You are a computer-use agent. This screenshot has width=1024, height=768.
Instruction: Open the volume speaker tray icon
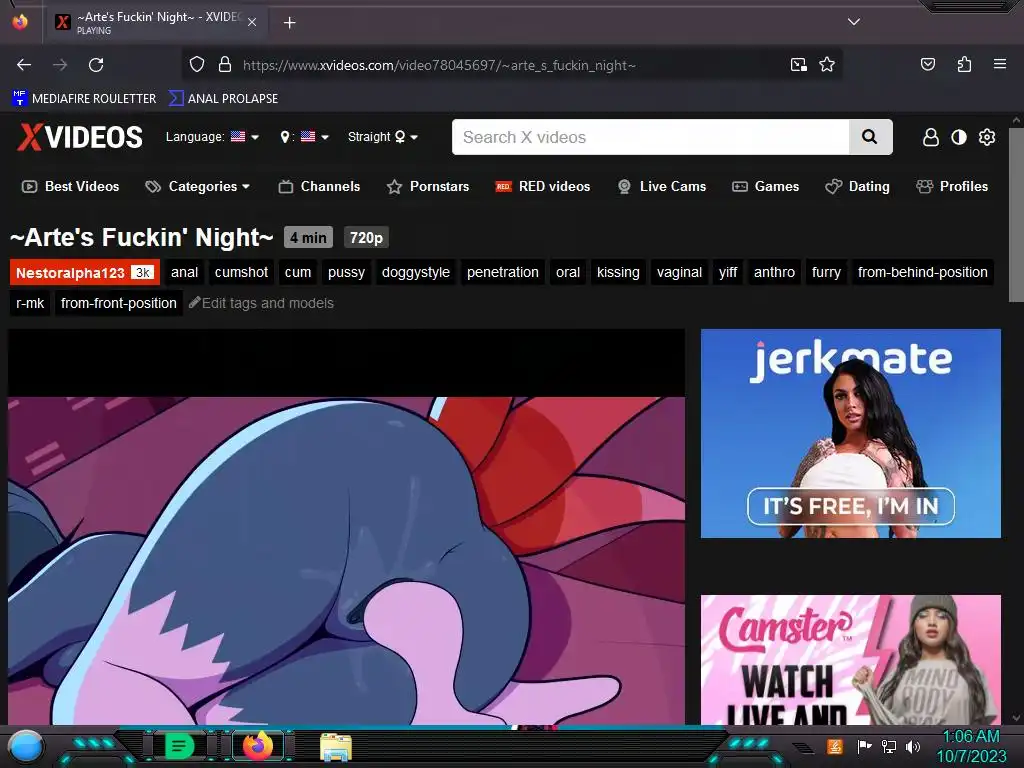point(913,746)
